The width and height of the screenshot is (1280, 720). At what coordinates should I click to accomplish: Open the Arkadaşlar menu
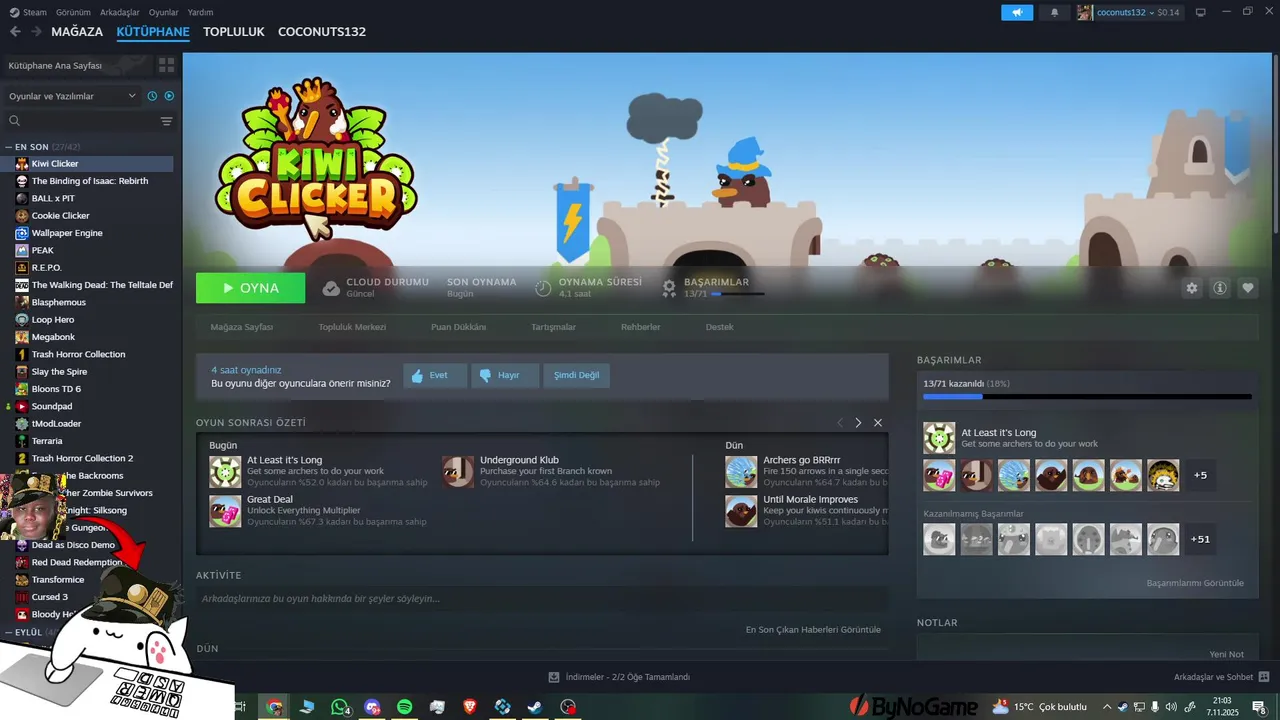(120, 12)
